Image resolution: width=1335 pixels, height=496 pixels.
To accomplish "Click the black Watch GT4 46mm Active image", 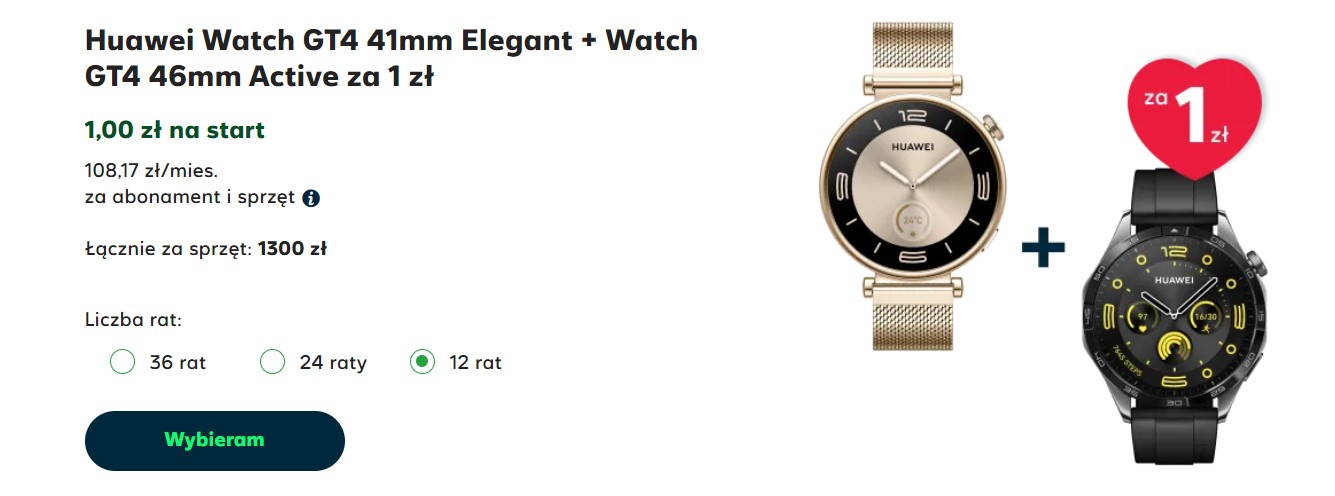I will point(1174,318).
